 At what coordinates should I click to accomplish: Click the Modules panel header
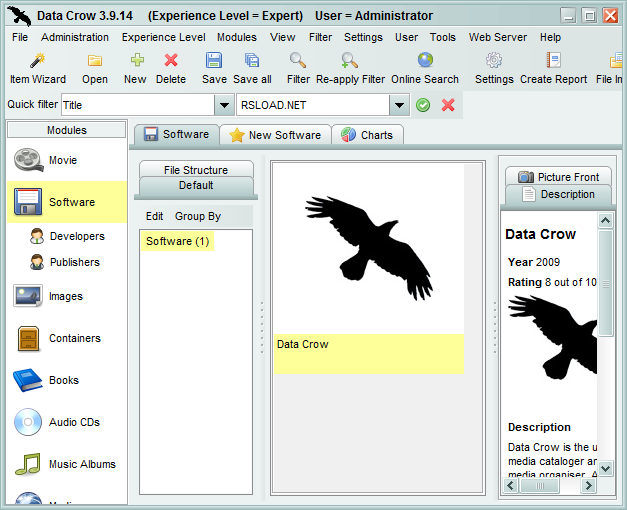66,130
